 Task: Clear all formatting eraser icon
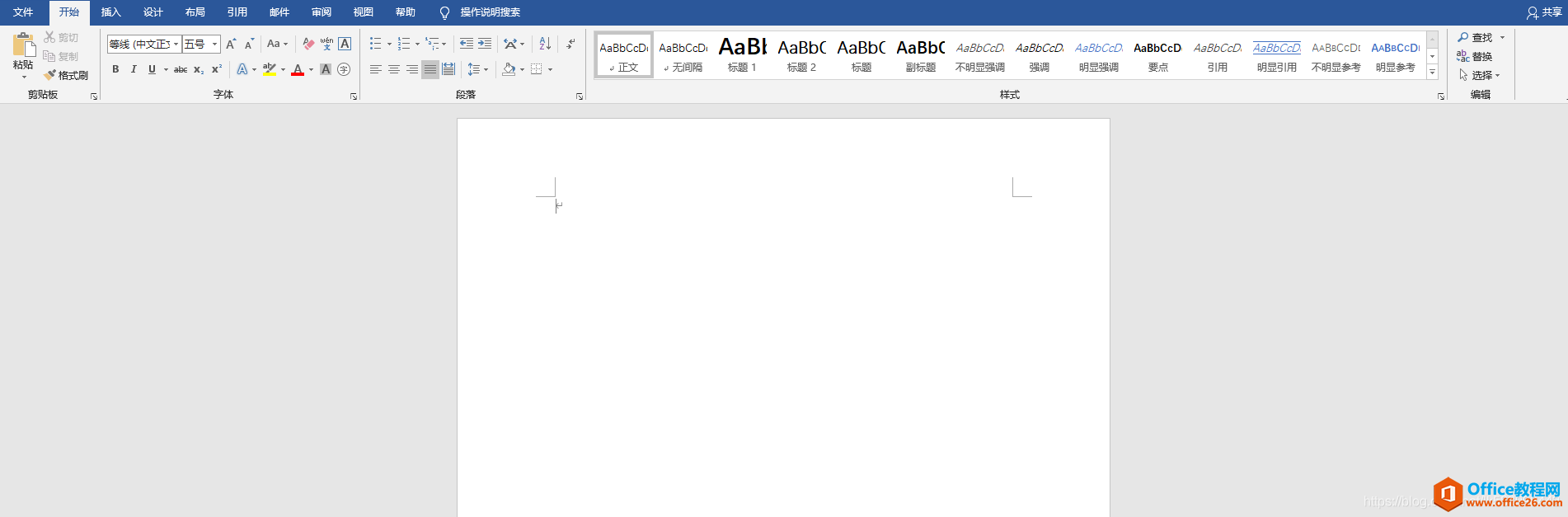coord(308,44)
